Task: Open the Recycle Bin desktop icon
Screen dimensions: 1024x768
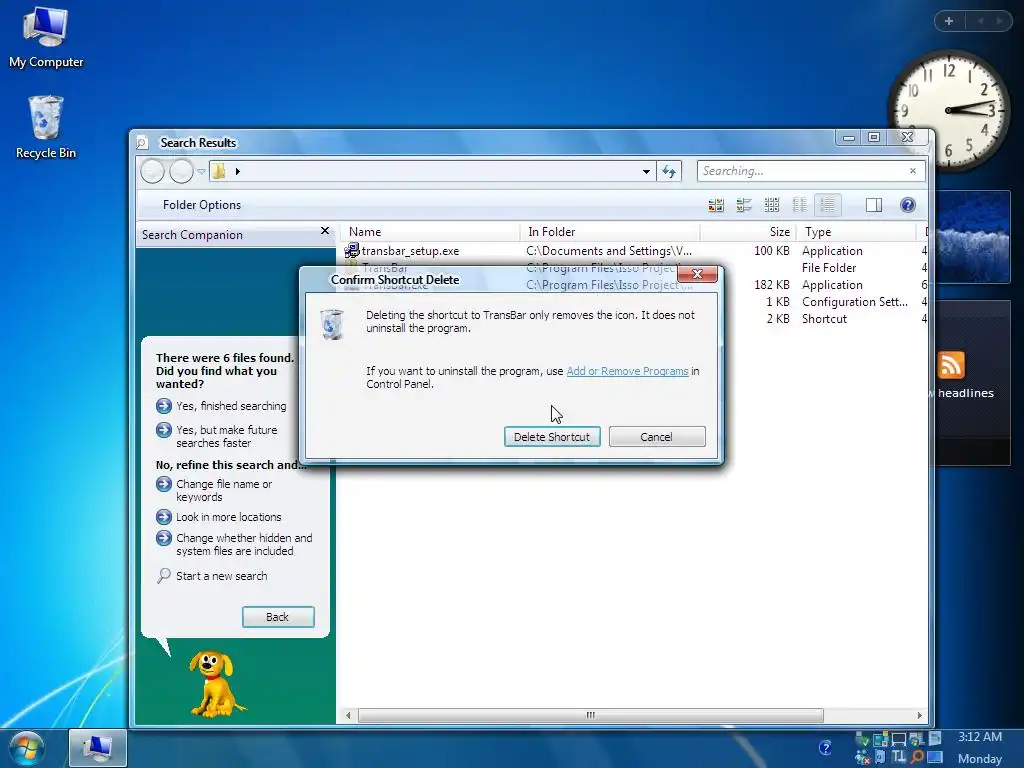Action: pyautogui.click(x=46, y=127)
